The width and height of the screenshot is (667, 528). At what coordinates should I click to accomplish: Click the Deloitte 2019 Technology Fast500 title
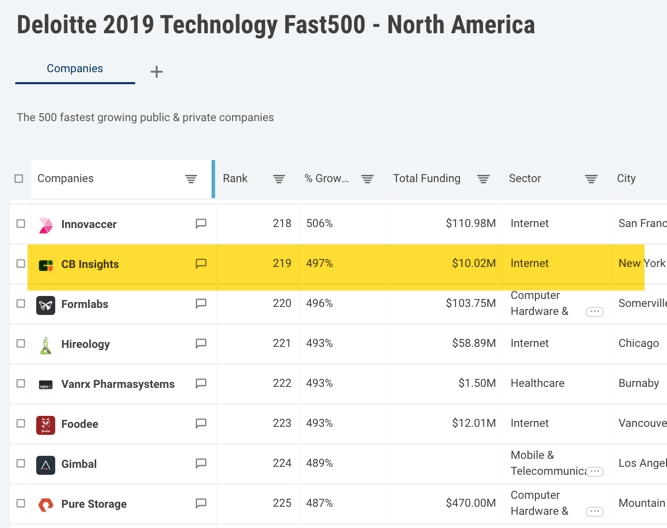click(x=276, y=25)
